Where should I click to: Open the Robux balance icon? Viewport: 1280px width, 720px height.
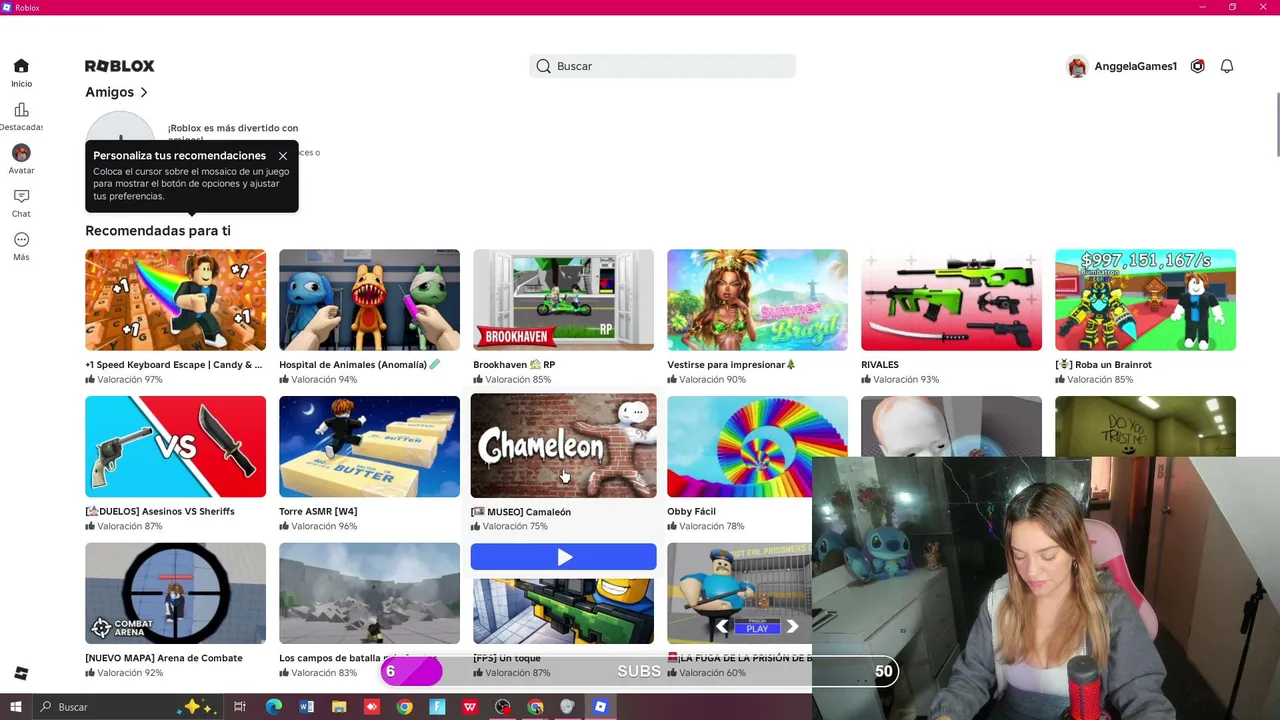coord(1197,66)
